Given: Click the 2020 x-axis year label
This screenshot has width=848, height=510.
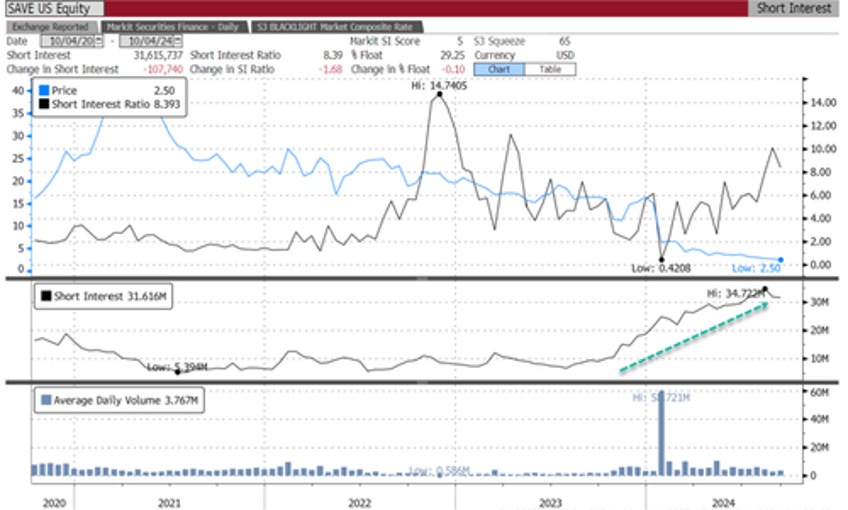Looking at the screenshot, I should click(x=54, y=503).
